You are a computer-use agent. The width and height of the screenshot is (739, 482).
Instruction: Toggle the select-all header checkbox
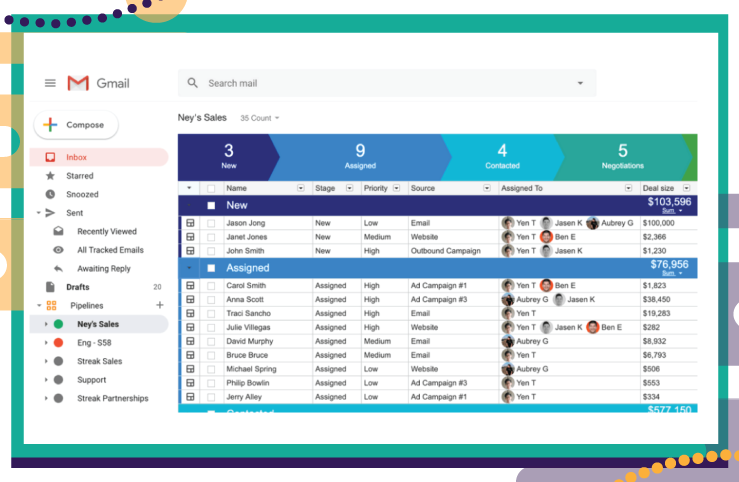click(x=211, y=188)
